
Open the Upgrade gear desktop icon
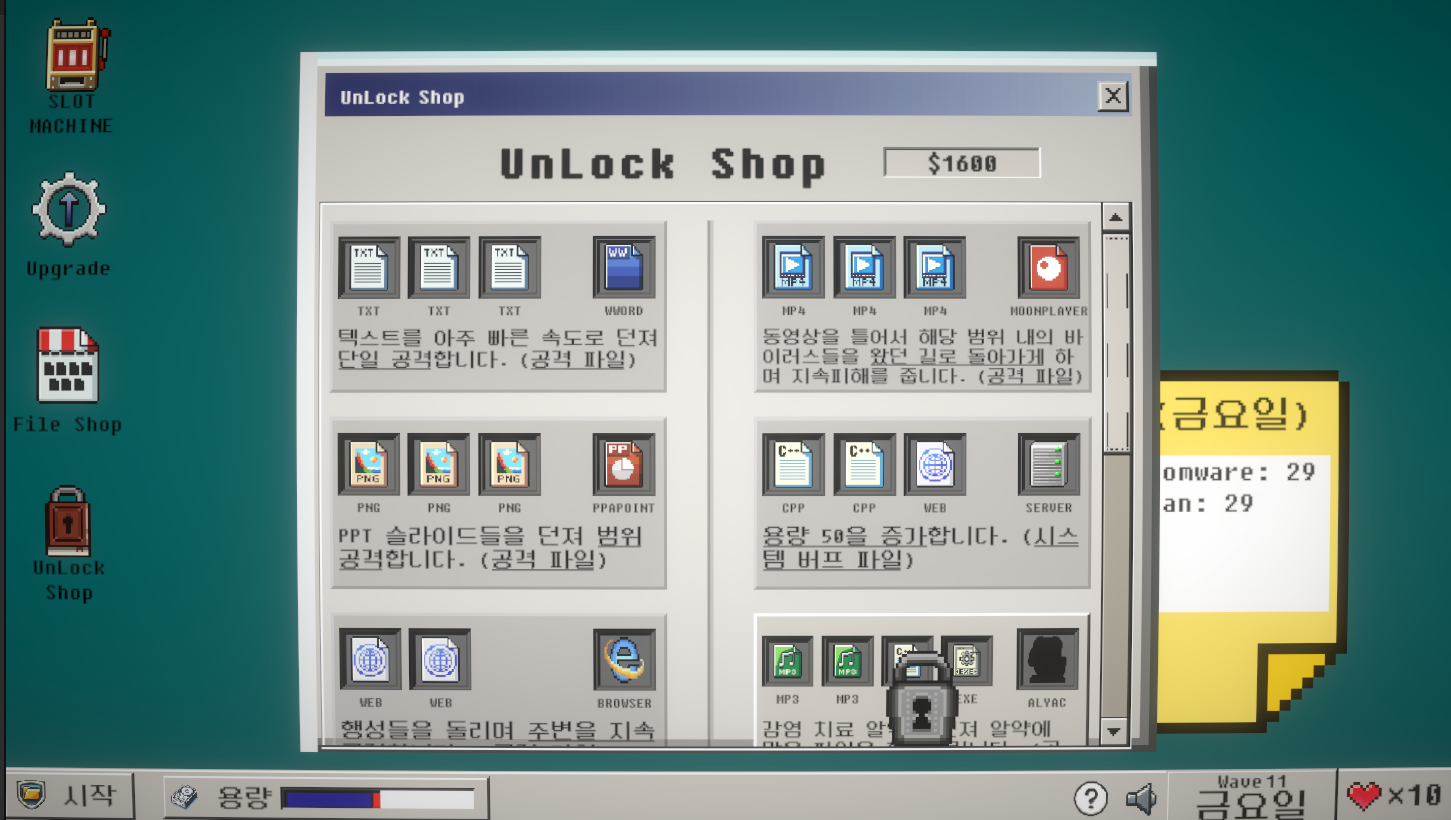point(68,210)
